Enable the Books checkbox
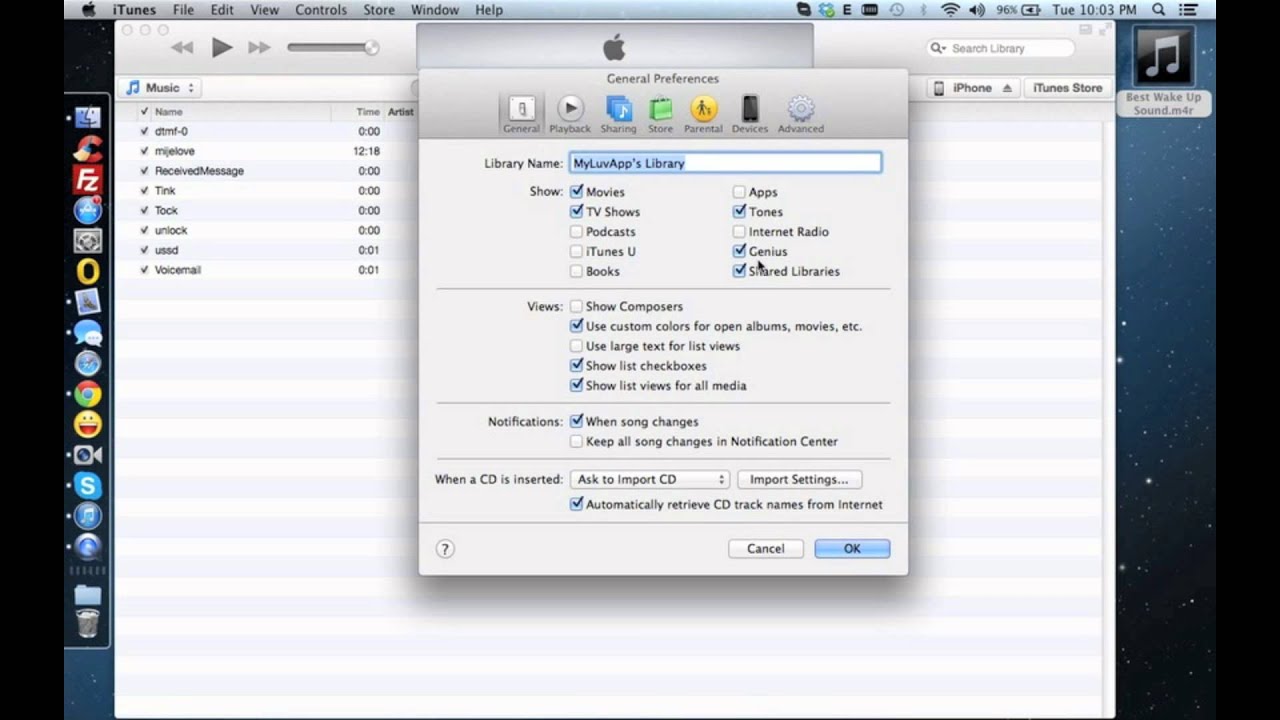This screenshot has width=1280, height=720. click(x=576, y=271)
